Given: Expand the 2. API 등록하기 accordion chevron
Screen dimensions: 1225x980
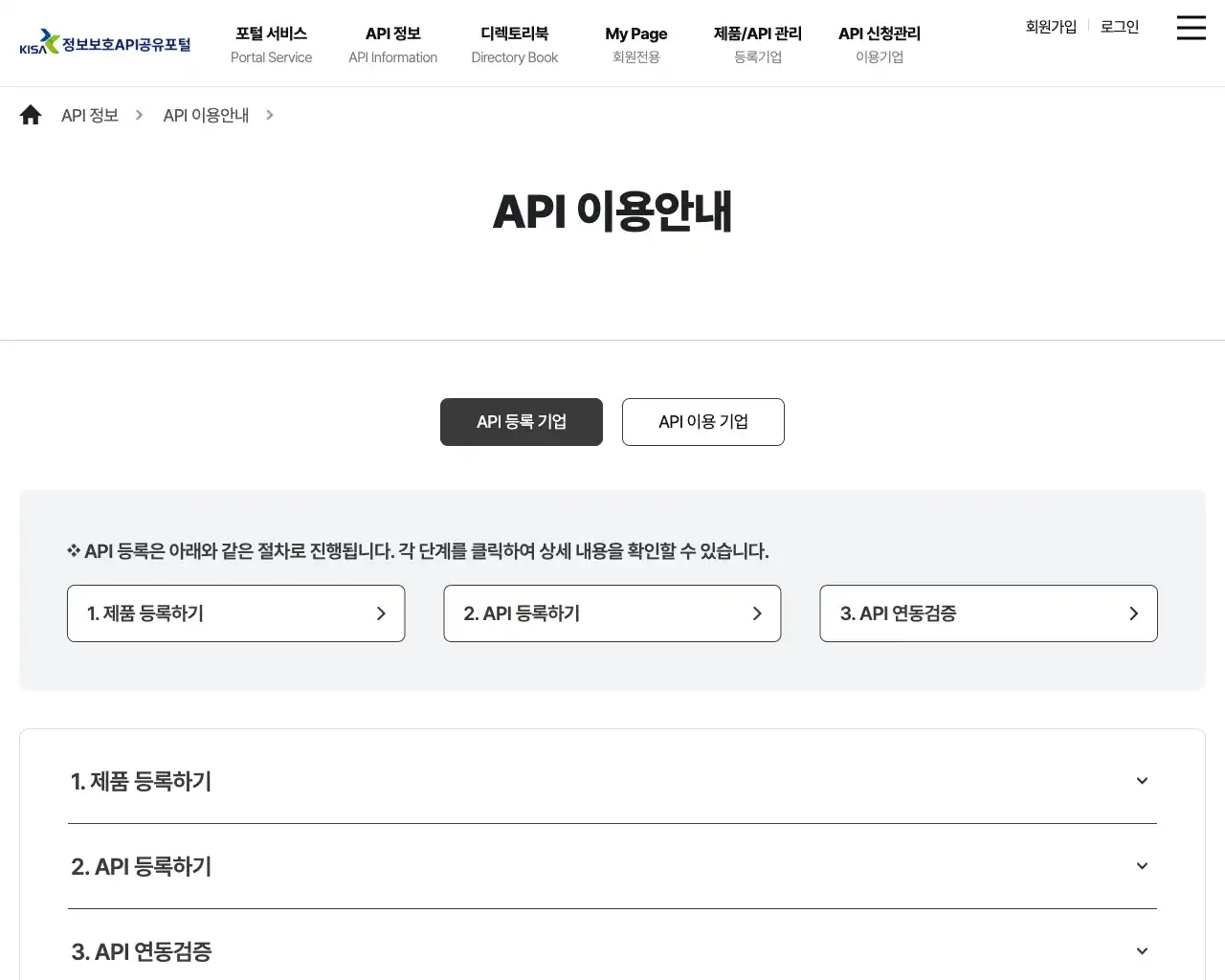Looking at the screenshot, I should click(1142, 866).
